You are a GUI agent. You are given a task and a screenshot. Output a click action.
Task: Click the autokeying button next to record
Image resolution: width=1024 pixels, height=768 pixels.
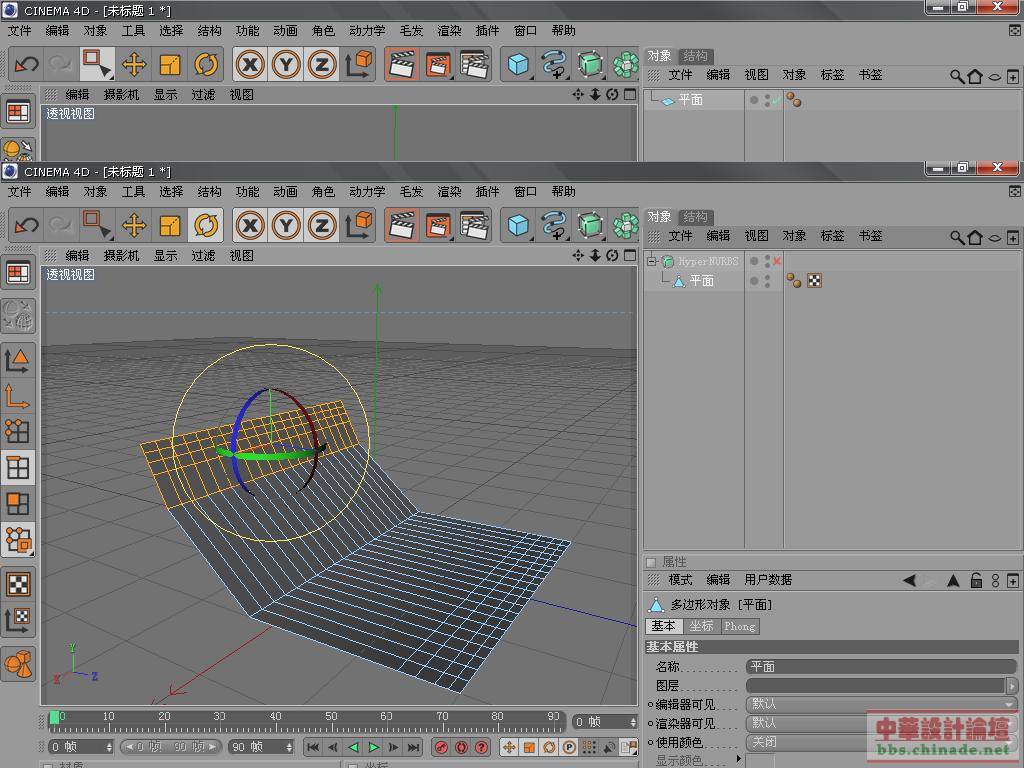click(x=462, y=747)
